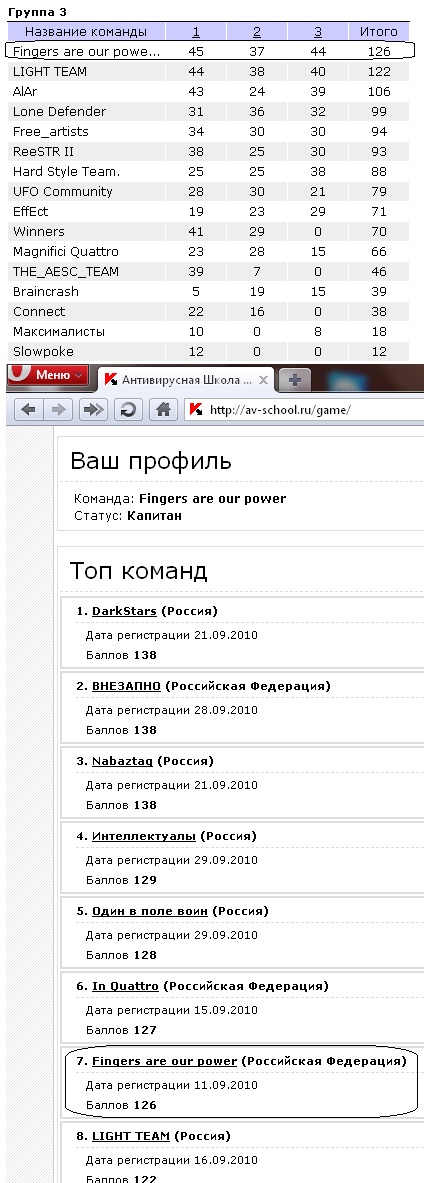Open the Nabaztag team link
This screenshot has width=424, height=1183.
tap(122, 761)
